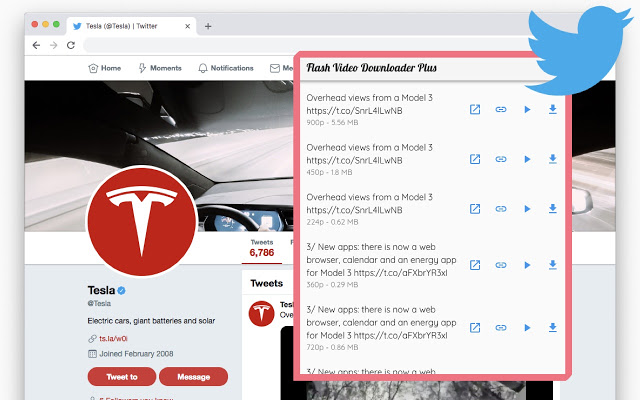The width and height of the screenshot is (640, 400).
Task: Copy link for the 720p 0.86 MB video
Action: pos(501,328)
